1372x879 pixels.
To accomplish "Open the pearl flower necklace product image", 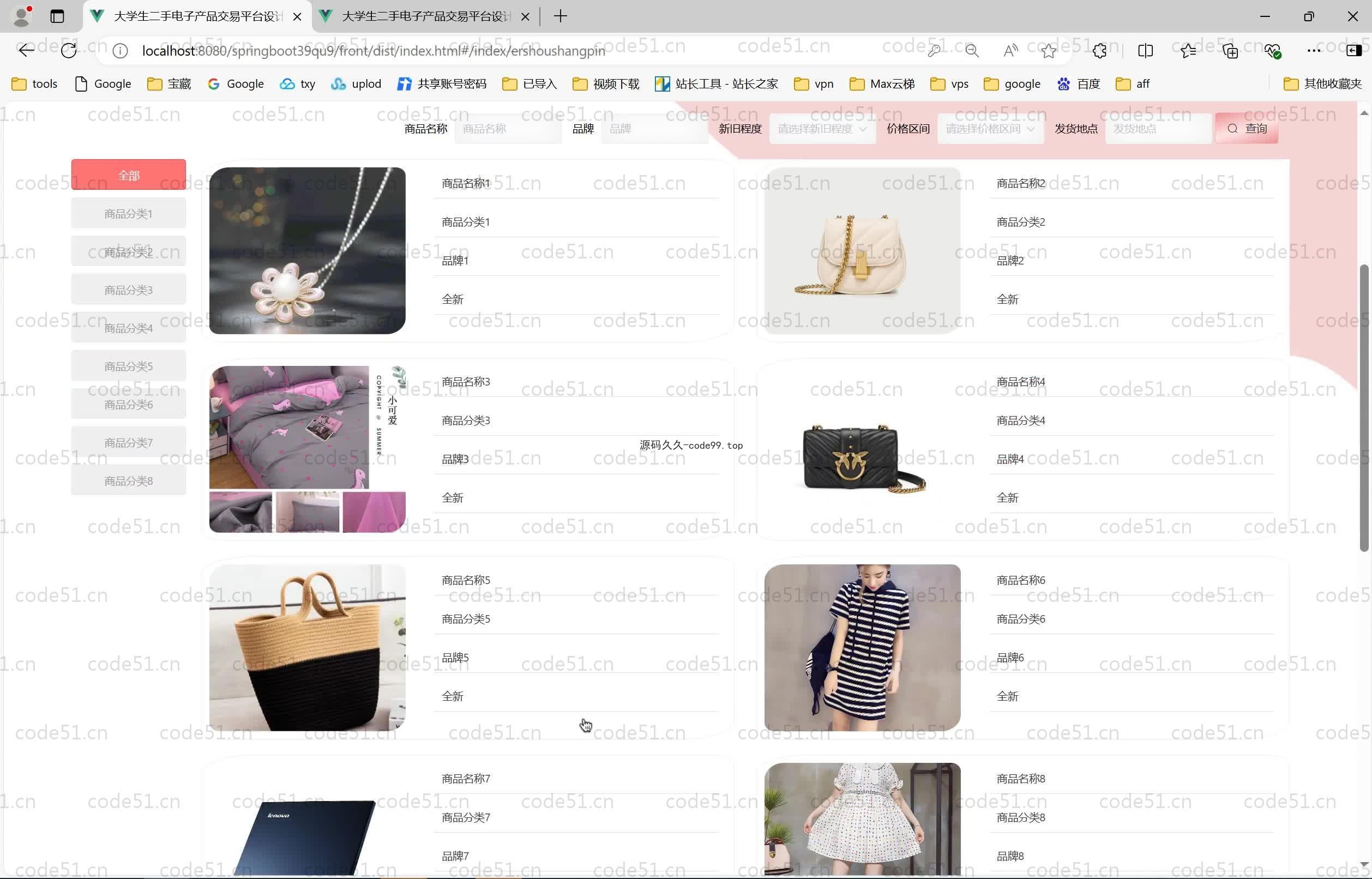I will [x=307, y=251].
